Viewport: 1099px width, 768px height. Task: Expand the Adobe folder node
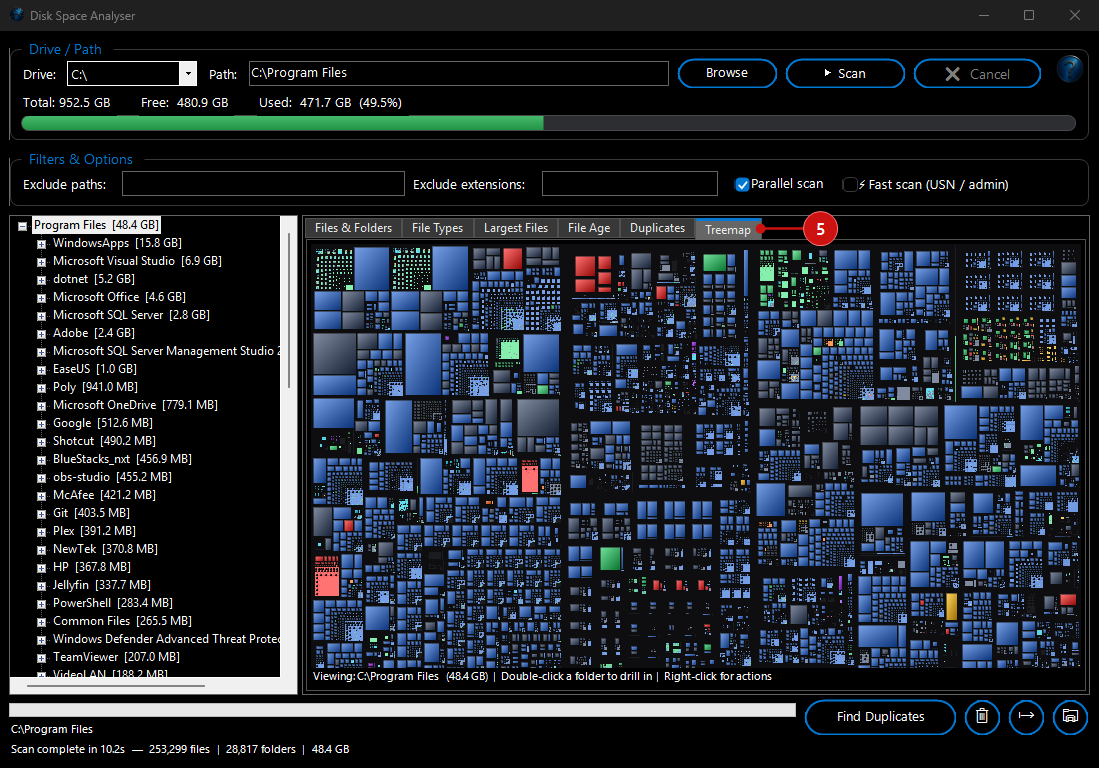click(41, 334)
